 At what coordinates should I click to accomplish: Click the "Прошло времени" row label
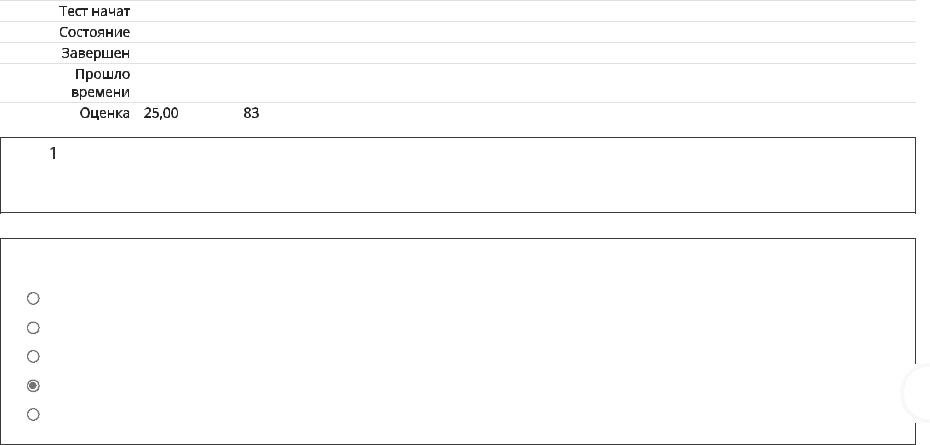100,83
